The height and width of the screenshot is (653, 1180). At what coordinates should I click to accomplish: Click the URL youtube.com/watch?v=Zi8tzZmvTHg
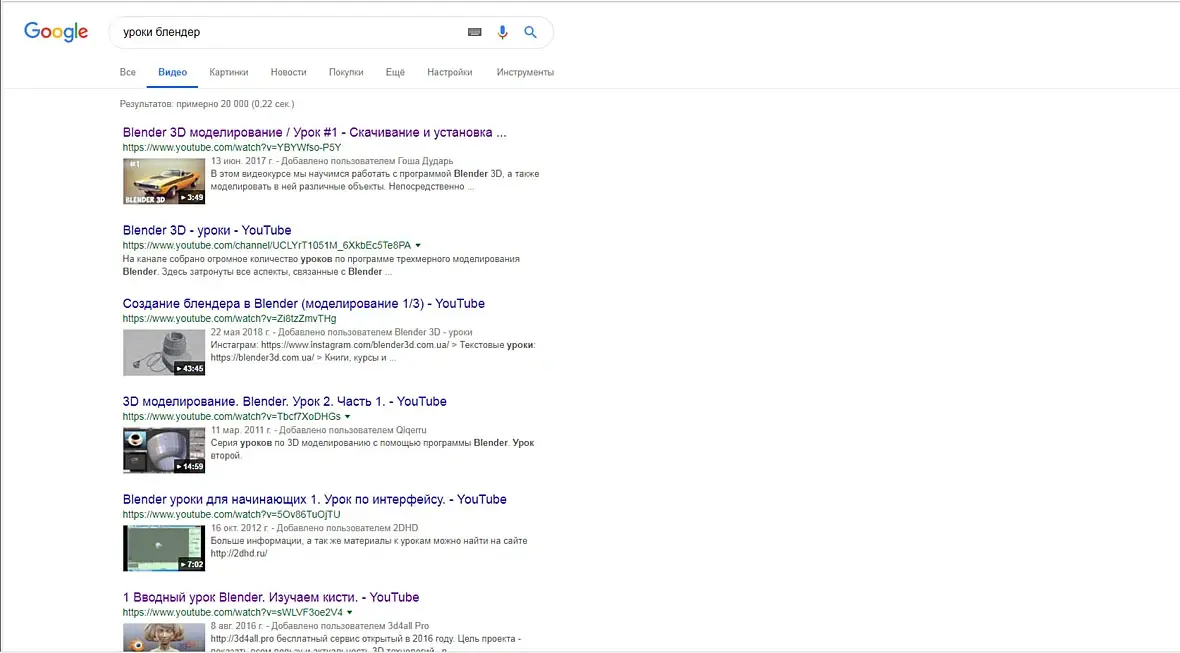pyautogui.click(x=230, y=318)
